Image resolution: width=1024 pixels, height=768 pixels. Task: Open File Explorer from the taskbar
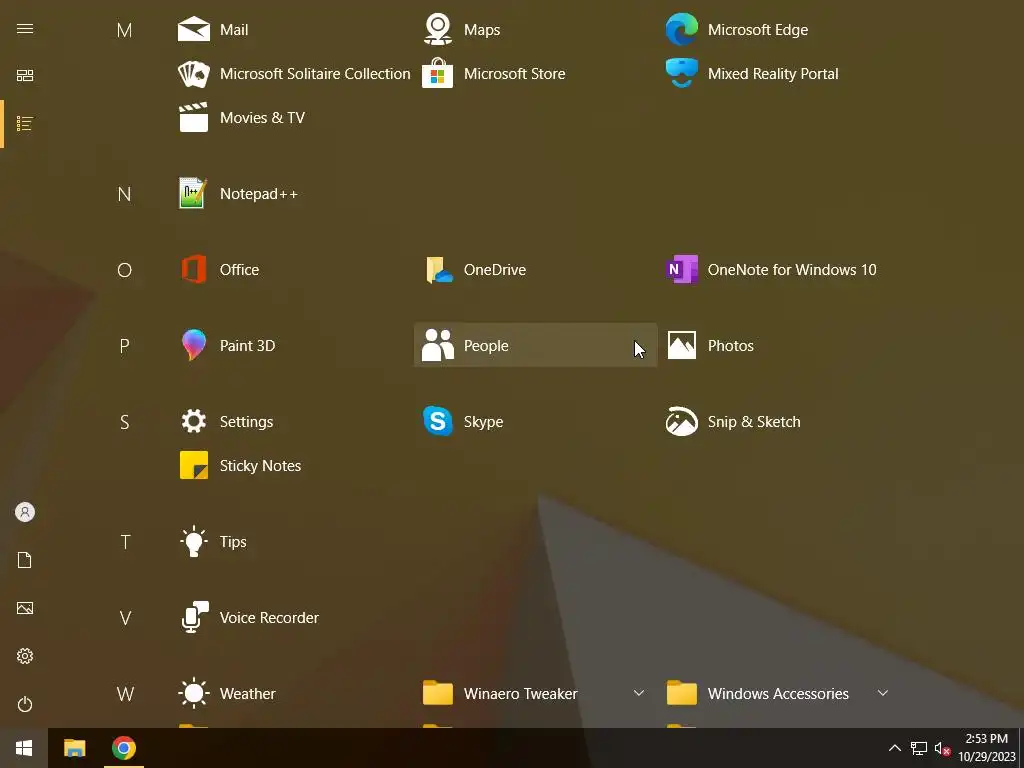point(74,748)
